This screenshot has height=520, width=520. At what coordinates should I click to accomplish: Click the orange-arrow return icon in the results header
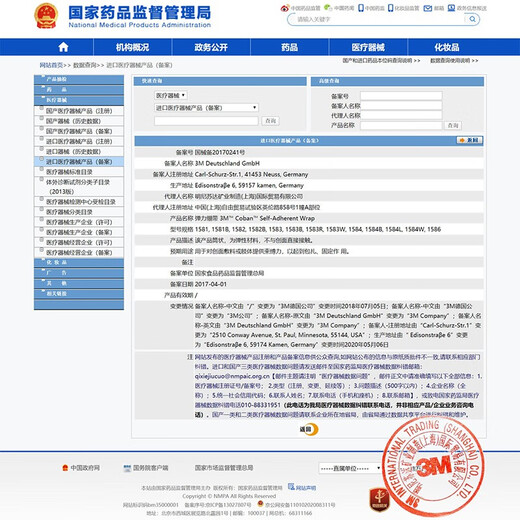click(x=469, y=140)
